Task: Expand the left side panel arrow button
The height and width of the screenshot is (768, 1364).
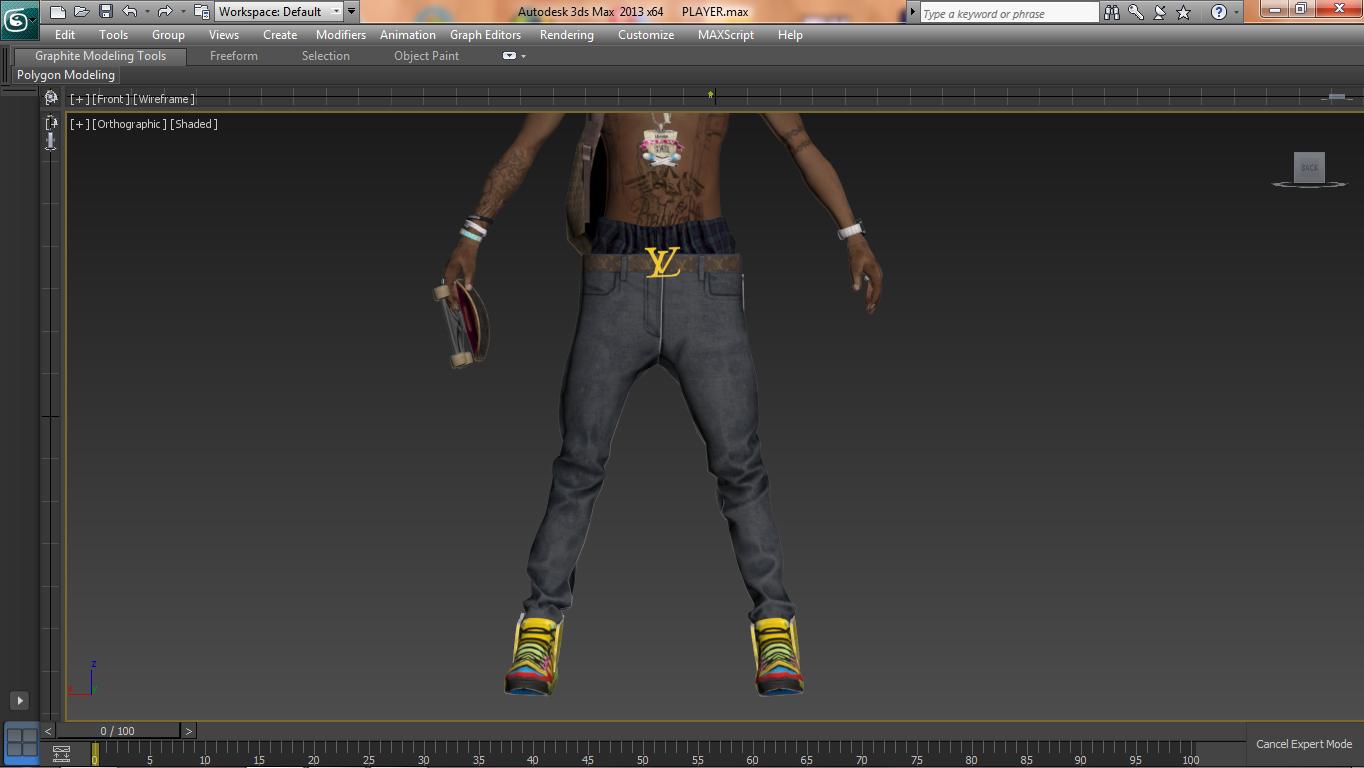Action: click(x=19, y=701)
